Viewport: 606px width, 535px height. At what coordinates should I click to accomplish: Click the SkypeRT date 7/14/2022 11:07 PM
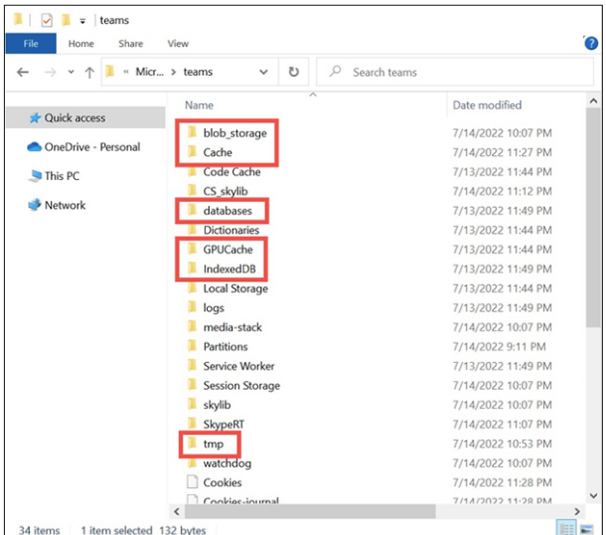[502, 424]
